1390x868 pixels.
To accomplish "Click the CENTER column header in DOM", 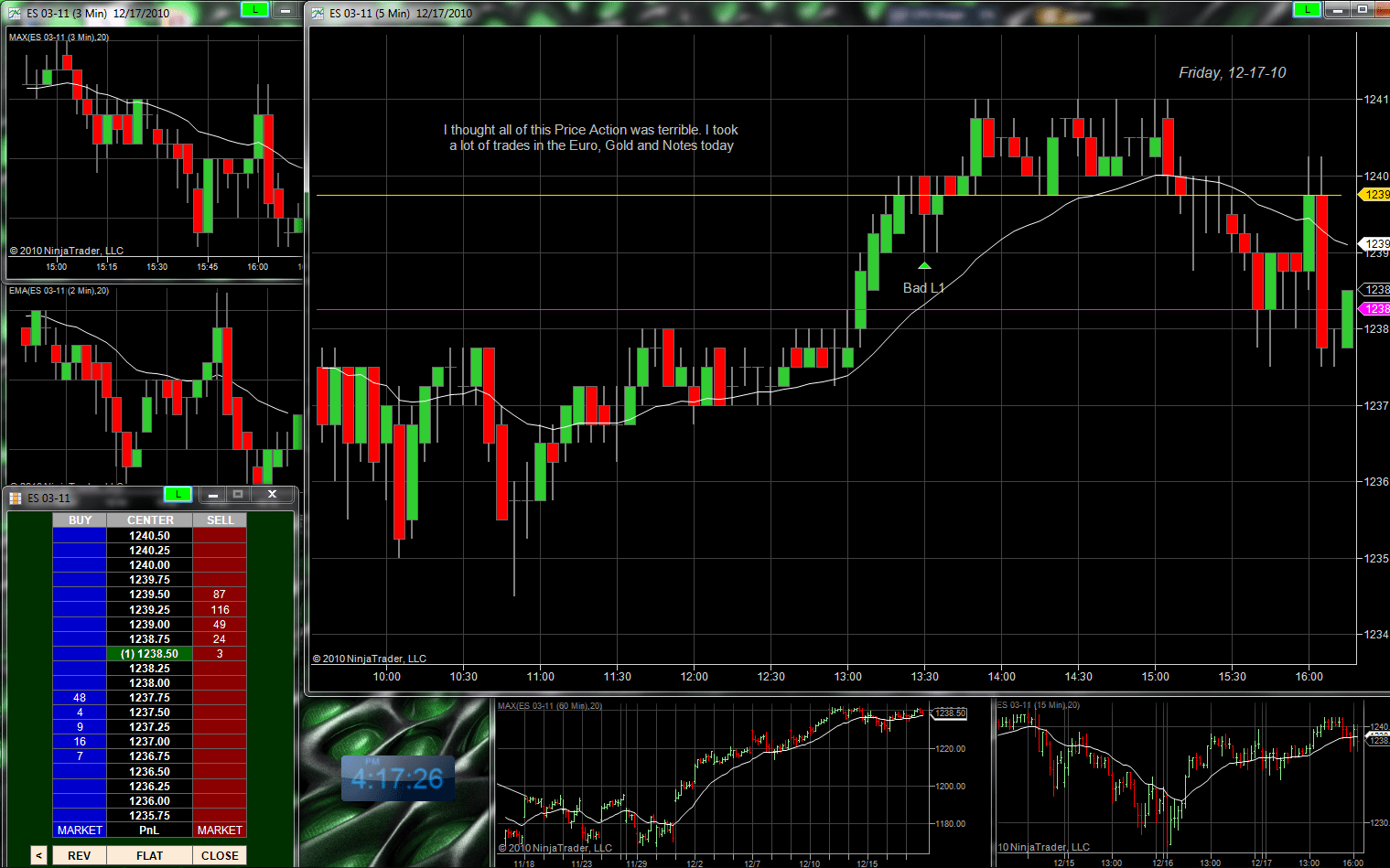I will tap(150, 520).
